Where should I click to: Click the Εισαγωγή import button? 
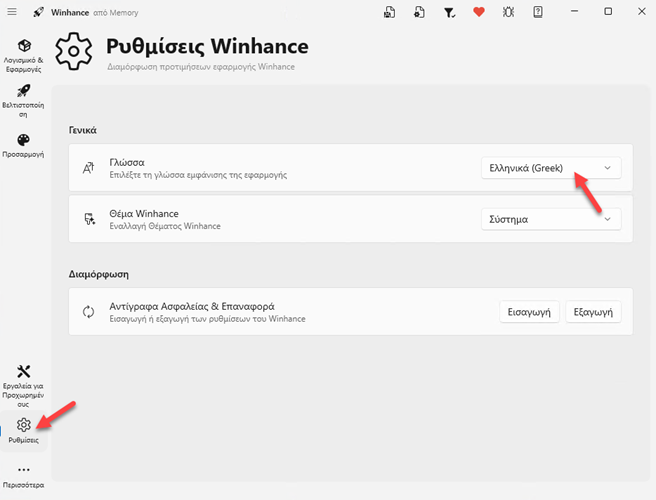click(x=529, y=312)
